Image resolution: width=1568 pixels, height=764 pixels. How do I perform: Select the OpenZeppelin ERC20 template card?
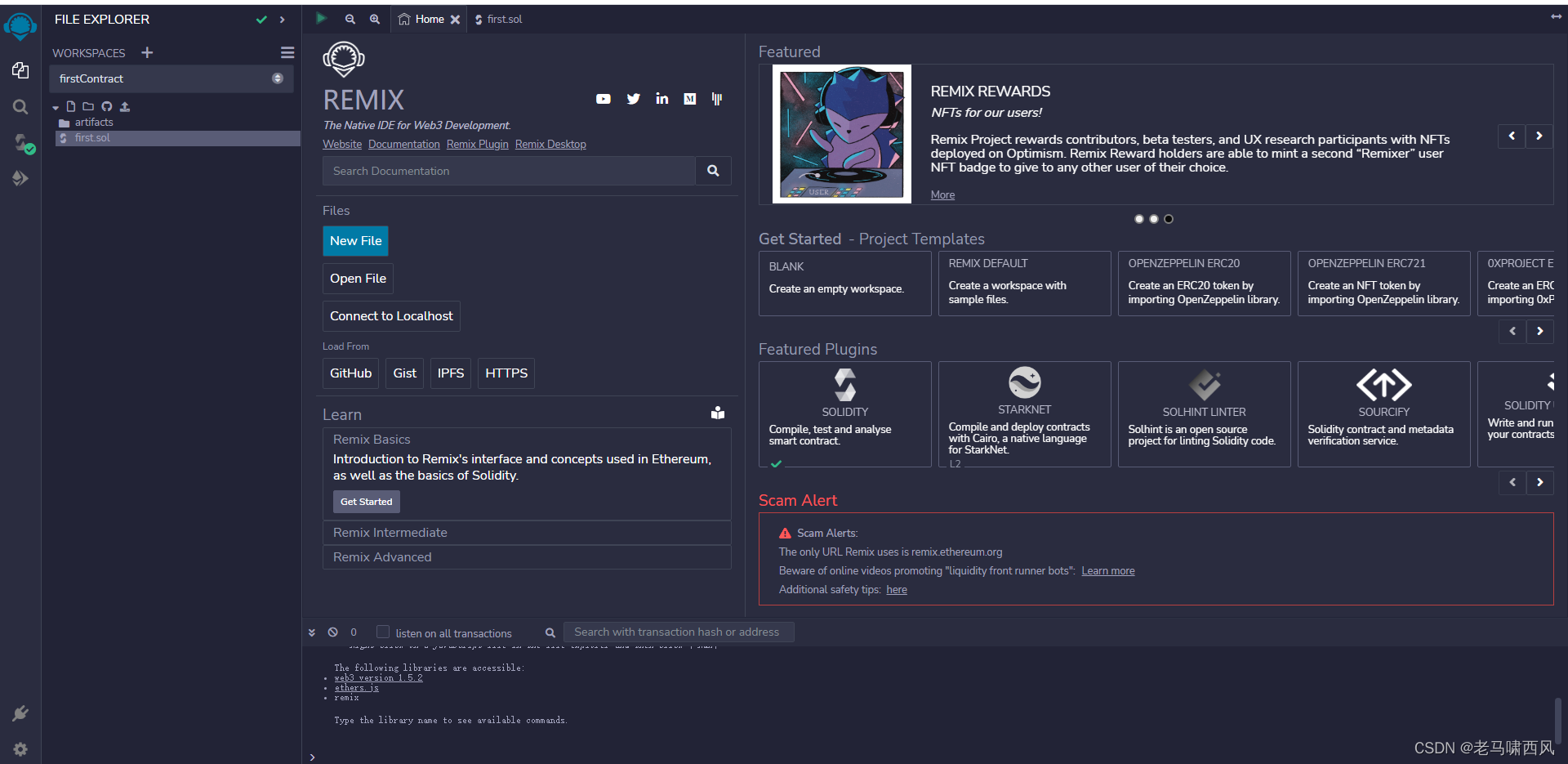click(x=1204, y=284)
